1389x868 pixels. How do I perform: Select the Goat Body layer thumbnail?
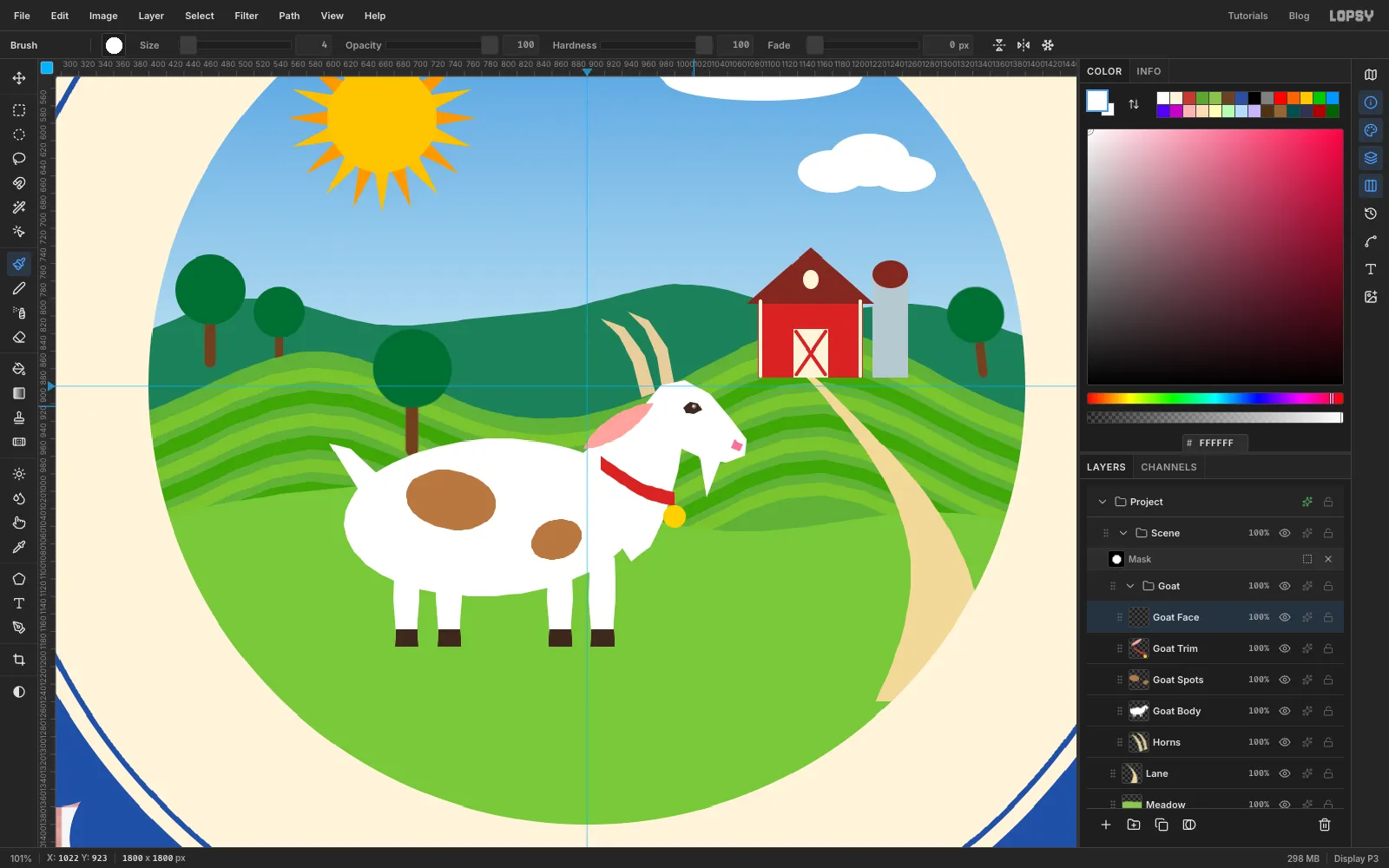pos(1139,711)
